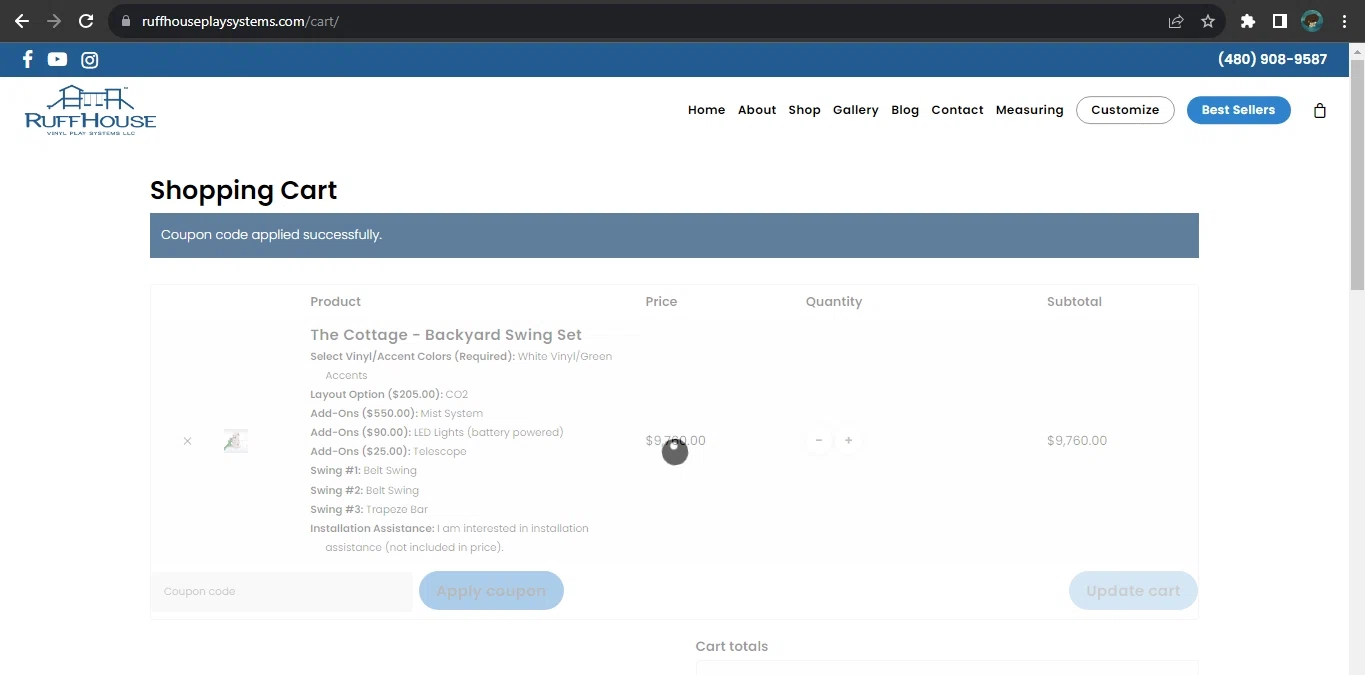Open the YouTube channel icon
Image resolution: width=1365 pixels, height=675 pixels.
coord(57,59)
